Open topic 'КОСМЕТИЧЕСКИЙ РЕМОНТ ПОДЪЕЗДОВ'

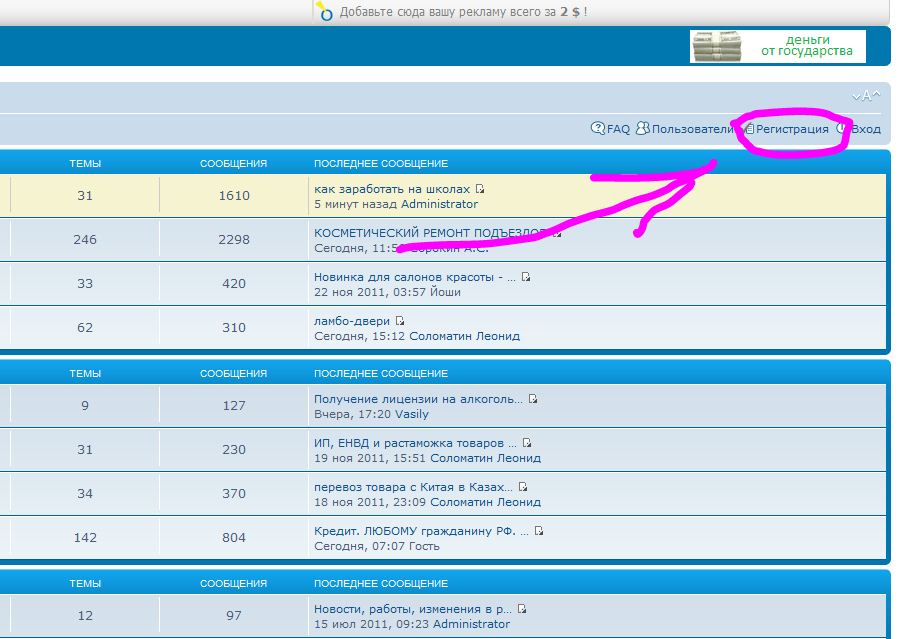coord(430,233)
